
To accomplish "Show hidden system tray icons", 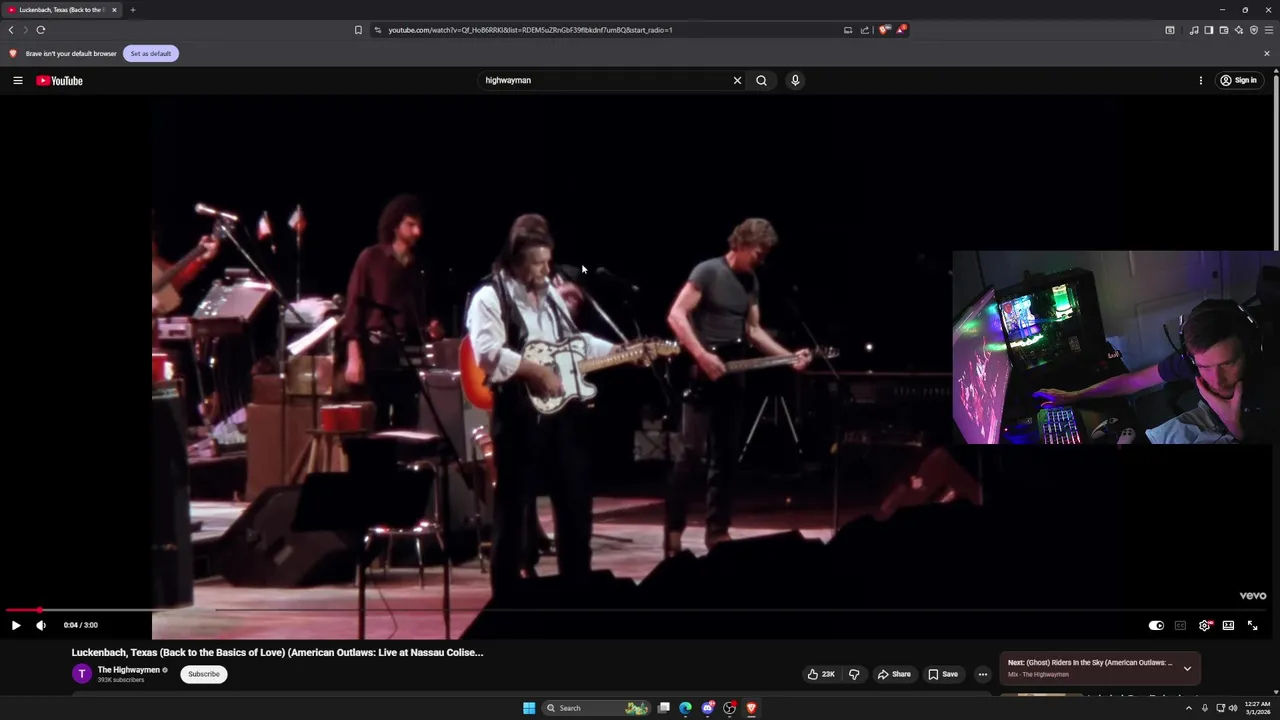I will (1189, 709).
